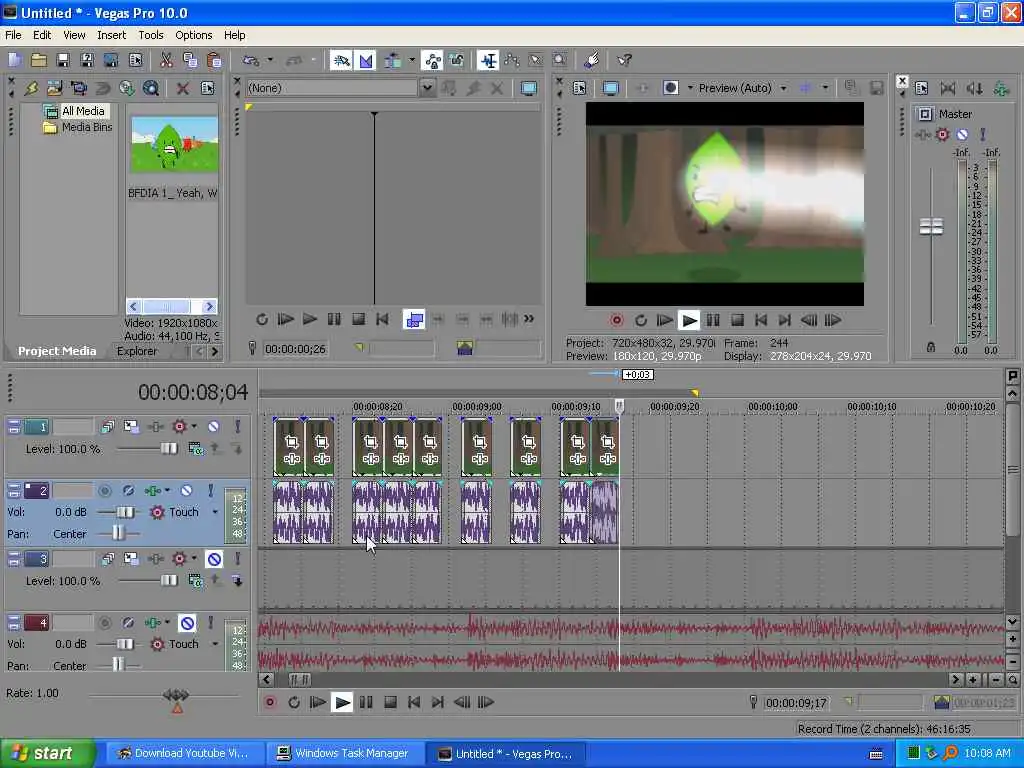Click Pause button in Video Preview
1024x768 pixels.
[x=712, y=320]
